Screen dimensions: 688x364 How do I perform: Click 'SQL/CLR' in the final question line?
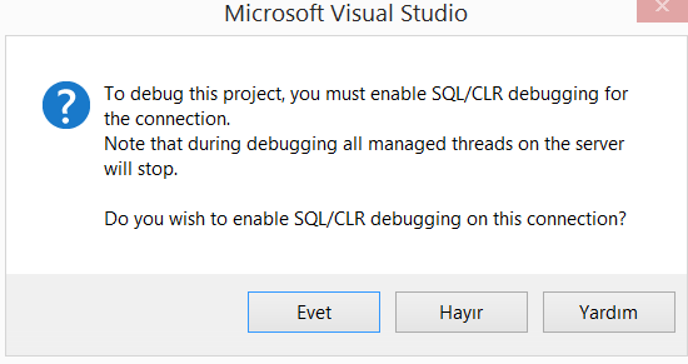coord(330,218)
